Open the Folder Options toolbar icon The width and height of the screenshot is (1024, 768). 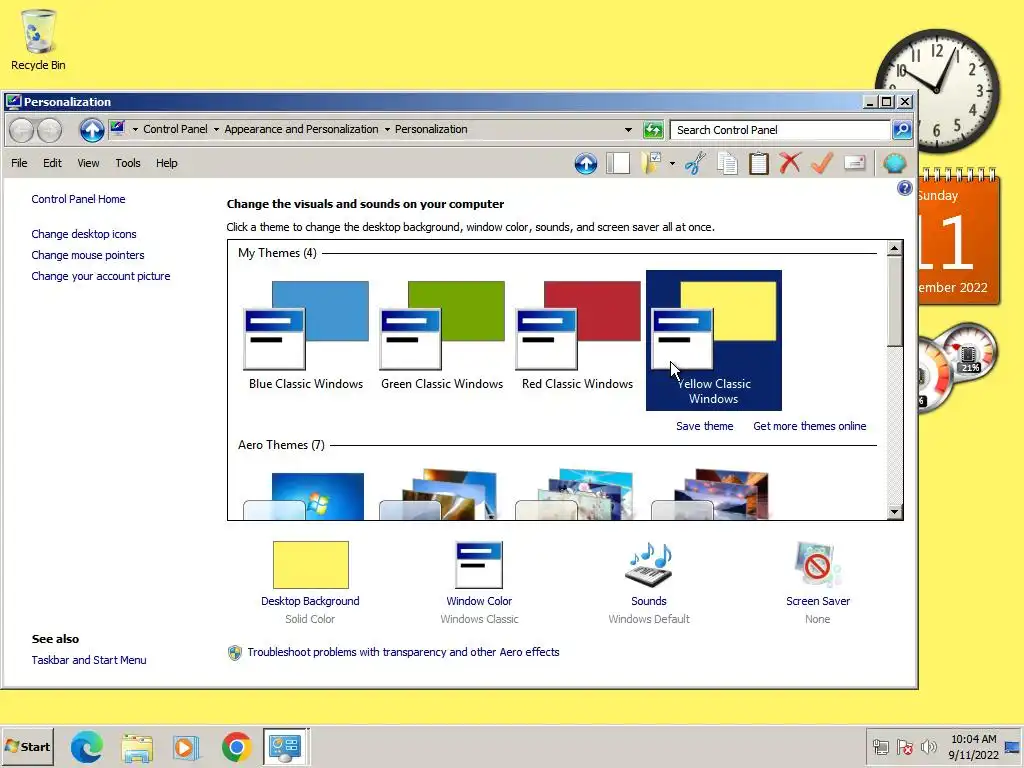click(652, 163)
